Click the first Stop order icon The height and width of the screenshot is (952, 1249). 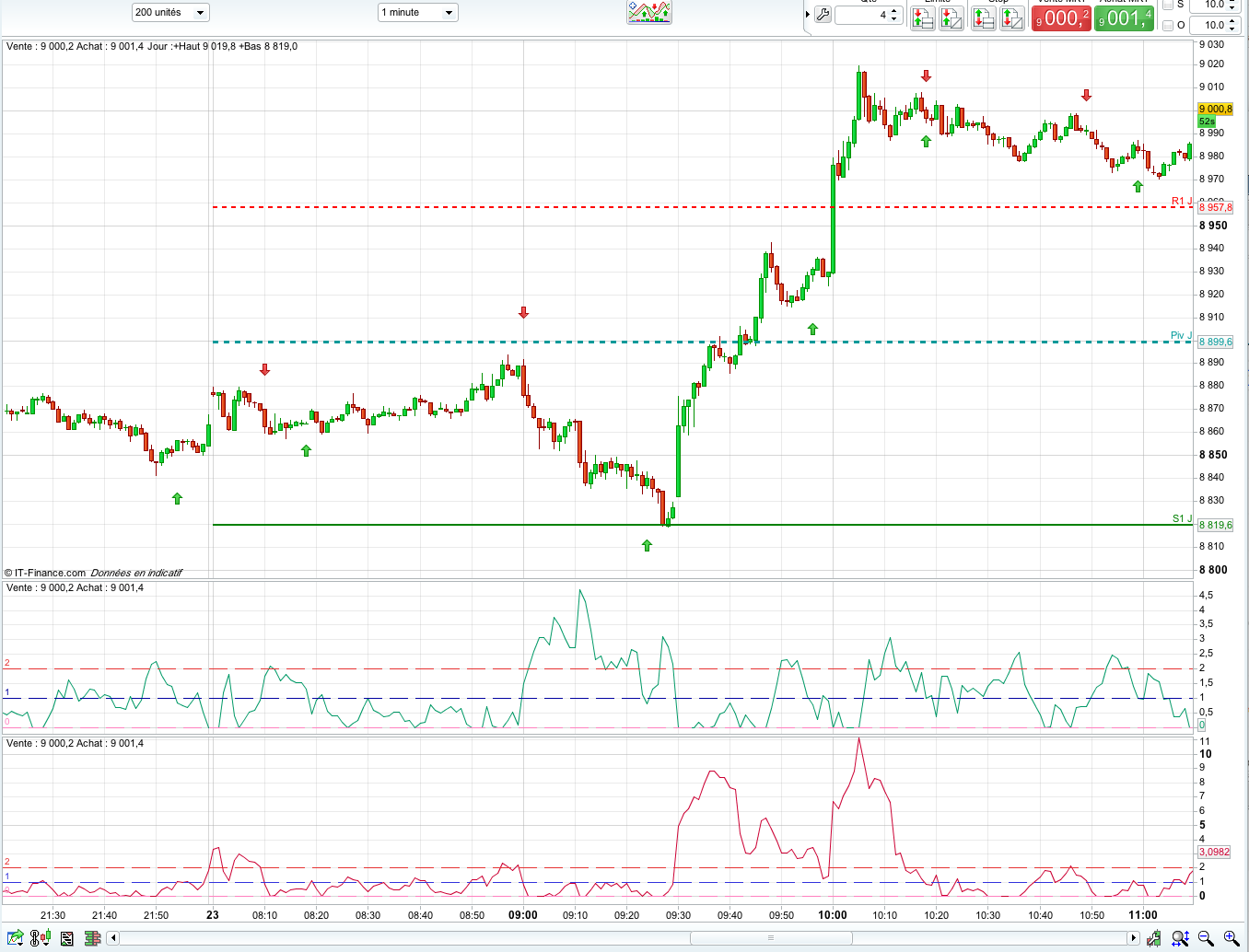tap(984, 17)
